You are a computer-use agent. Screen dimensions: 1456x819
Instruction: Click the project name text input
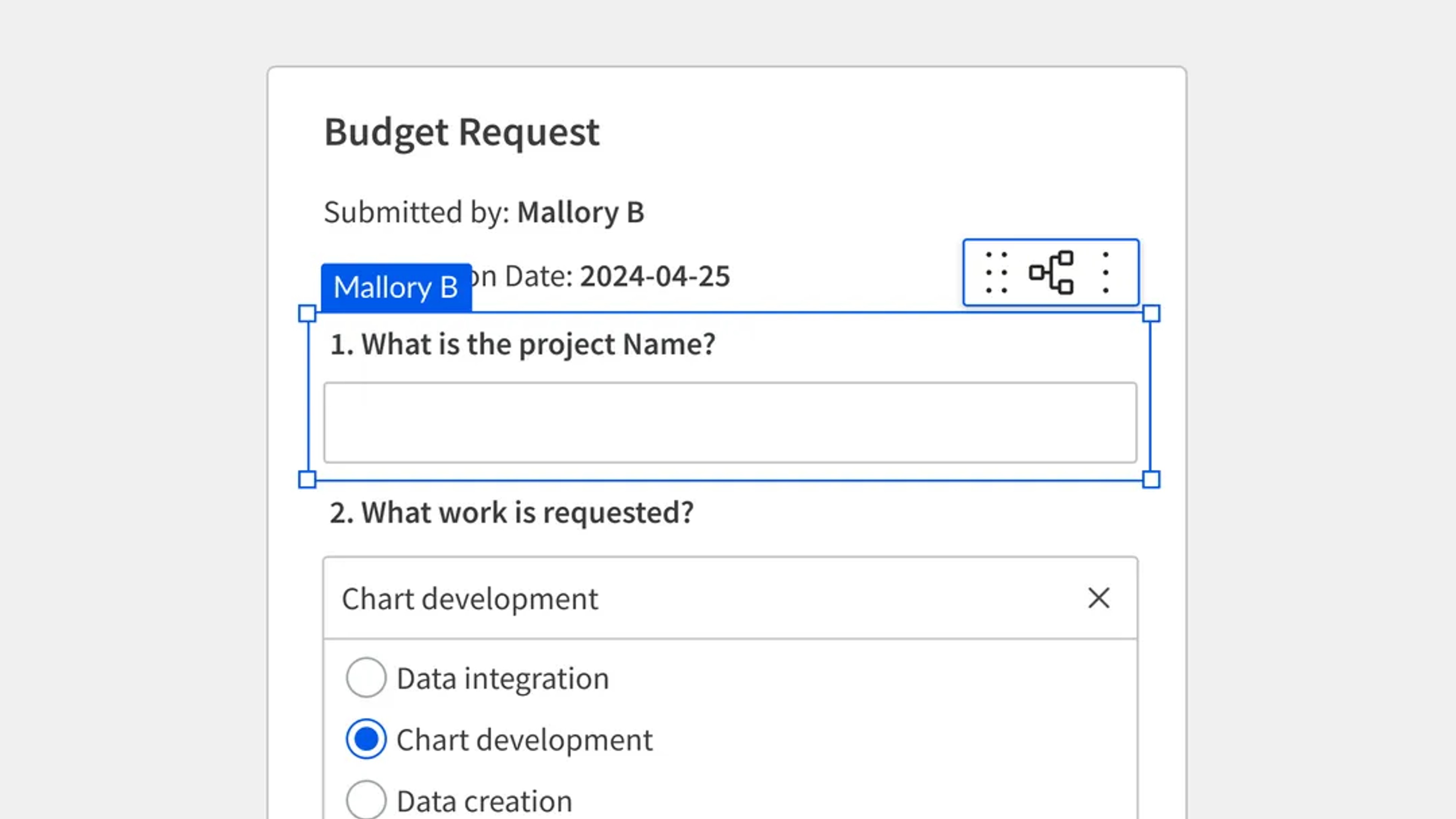pos(730,423)
